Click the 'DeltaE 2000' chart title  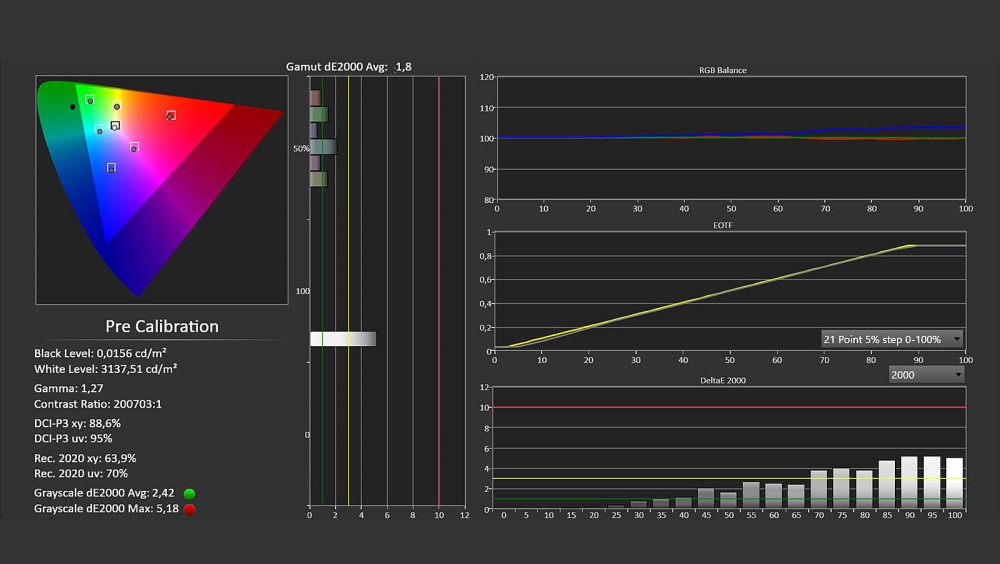click(x=723, y=380)
